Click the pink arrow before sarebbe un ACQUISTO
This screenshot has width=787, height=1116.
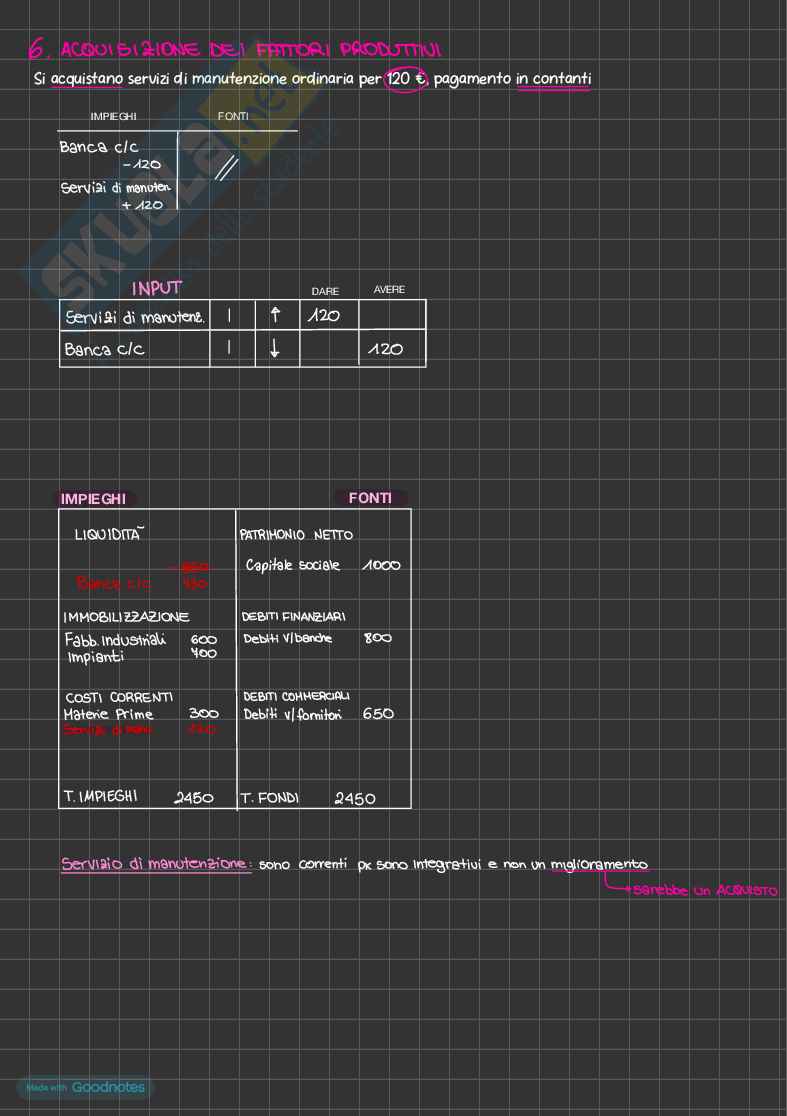point(617,887)
